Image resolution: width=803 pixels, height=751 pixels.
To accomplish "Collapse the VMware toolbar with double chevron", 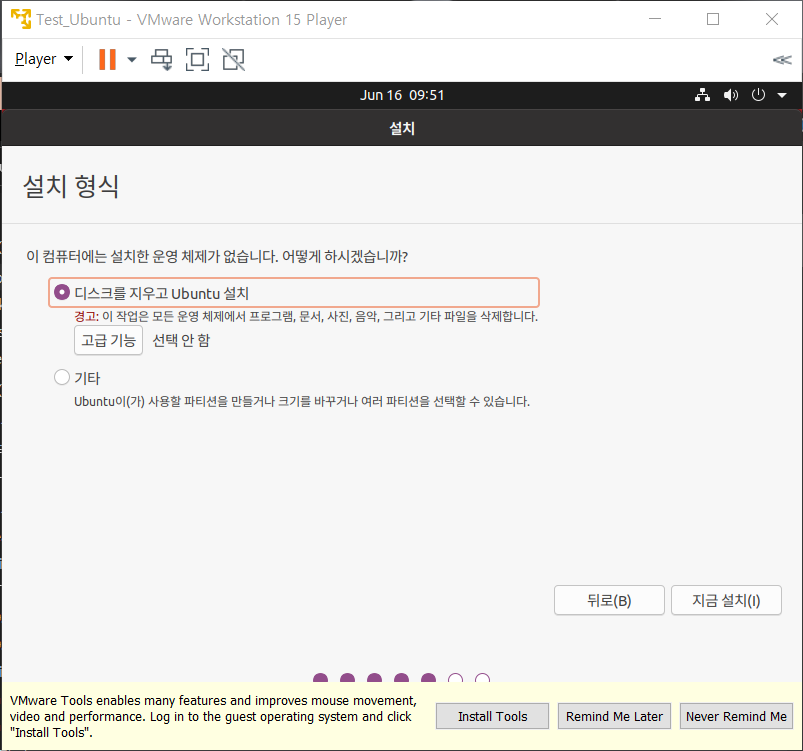I will tap(782, 60).
